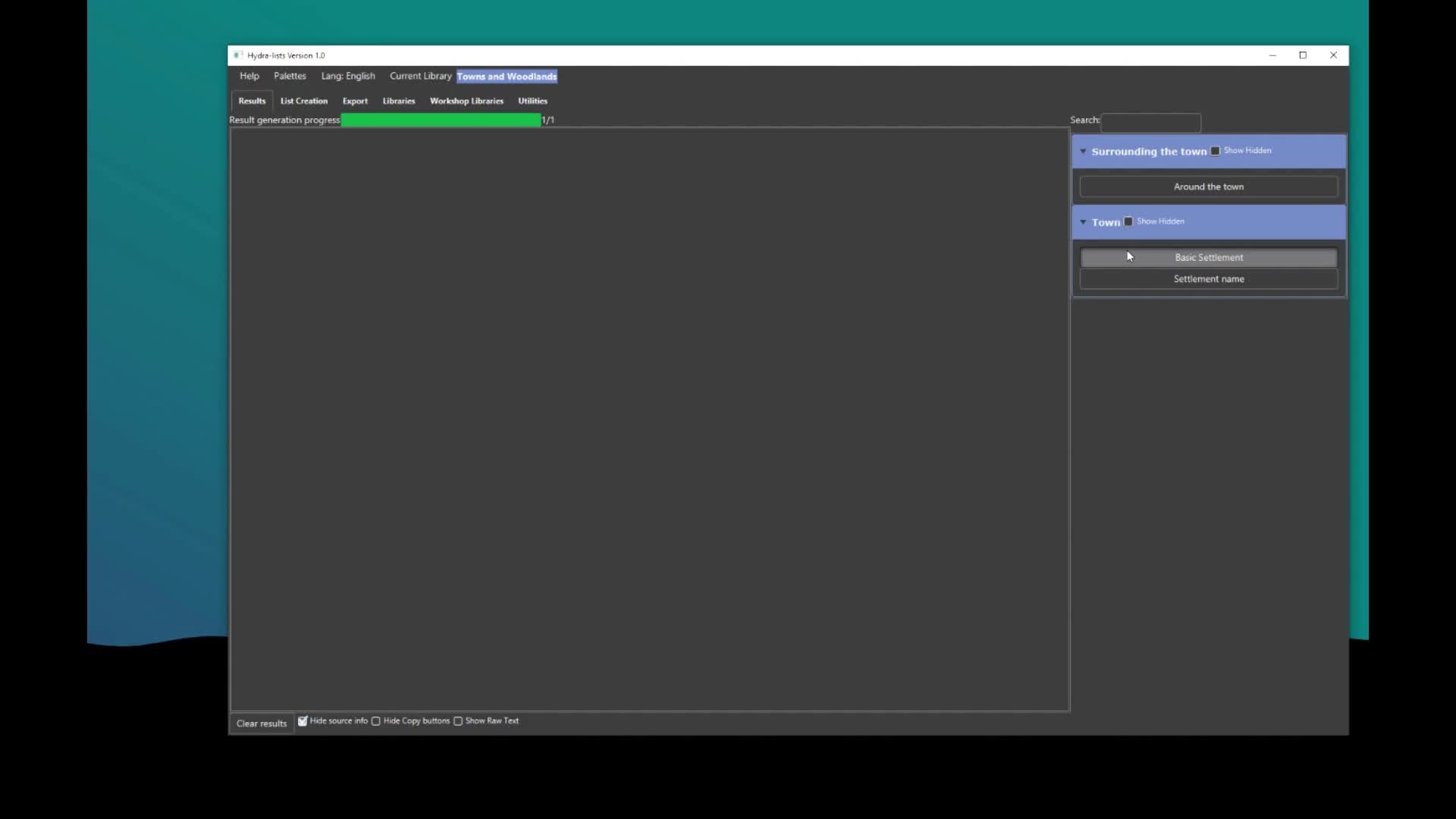Click the green result generation progress bar

pos(441,120)
